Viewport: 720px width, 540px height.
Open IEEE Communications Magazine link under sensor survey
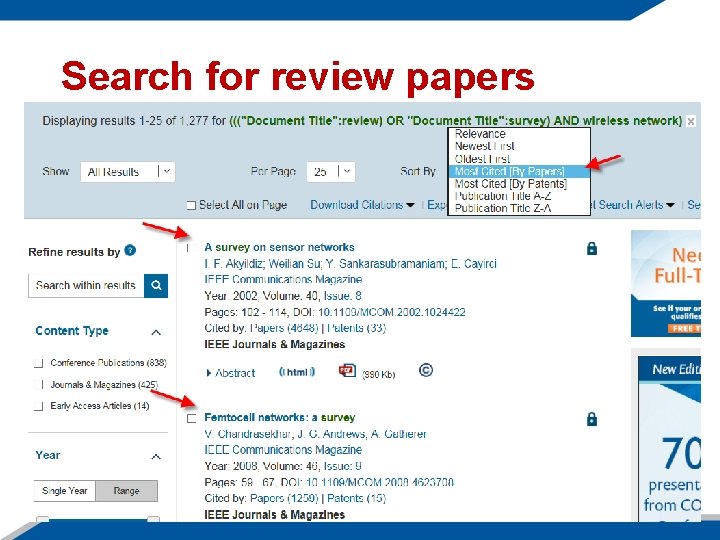point(283,279)
